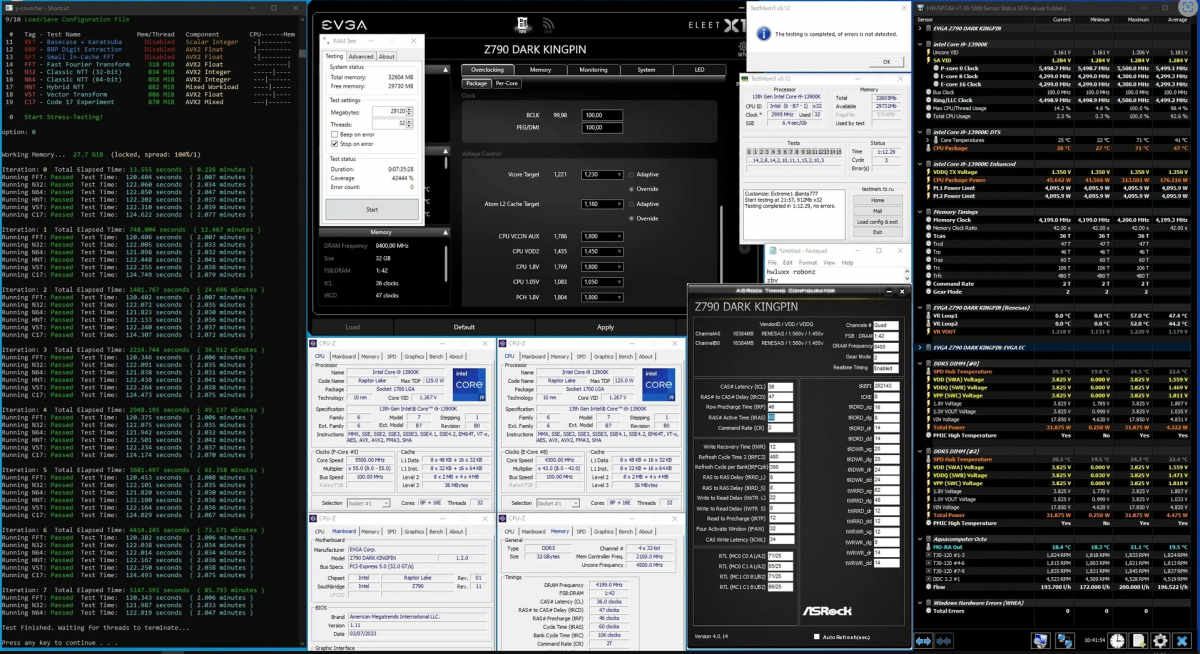Click Home button in TestMem5
Viewport: 1200px width, 654px height.
pyautogui.click(x=877, y=200)
